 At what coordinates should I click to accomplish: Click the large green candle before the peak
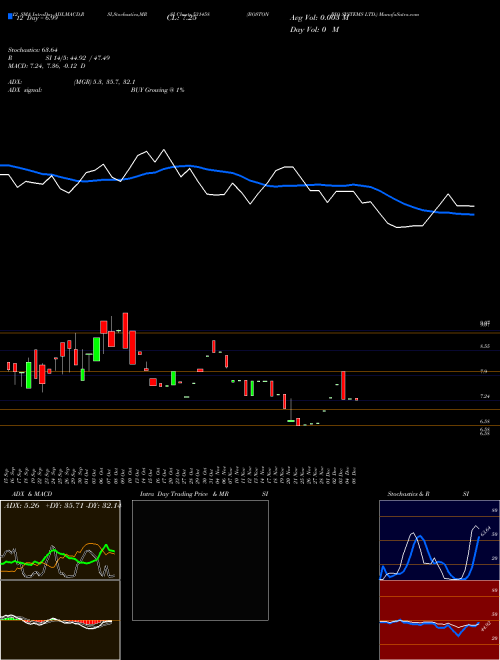point(96,349)
